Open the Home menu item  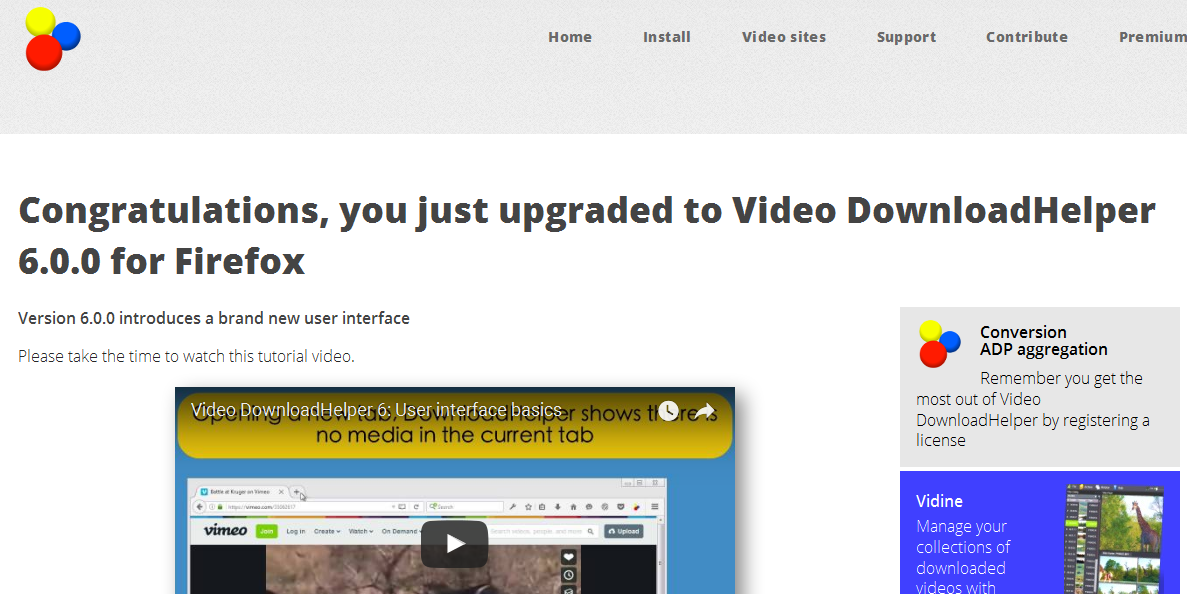click(570, 37)
